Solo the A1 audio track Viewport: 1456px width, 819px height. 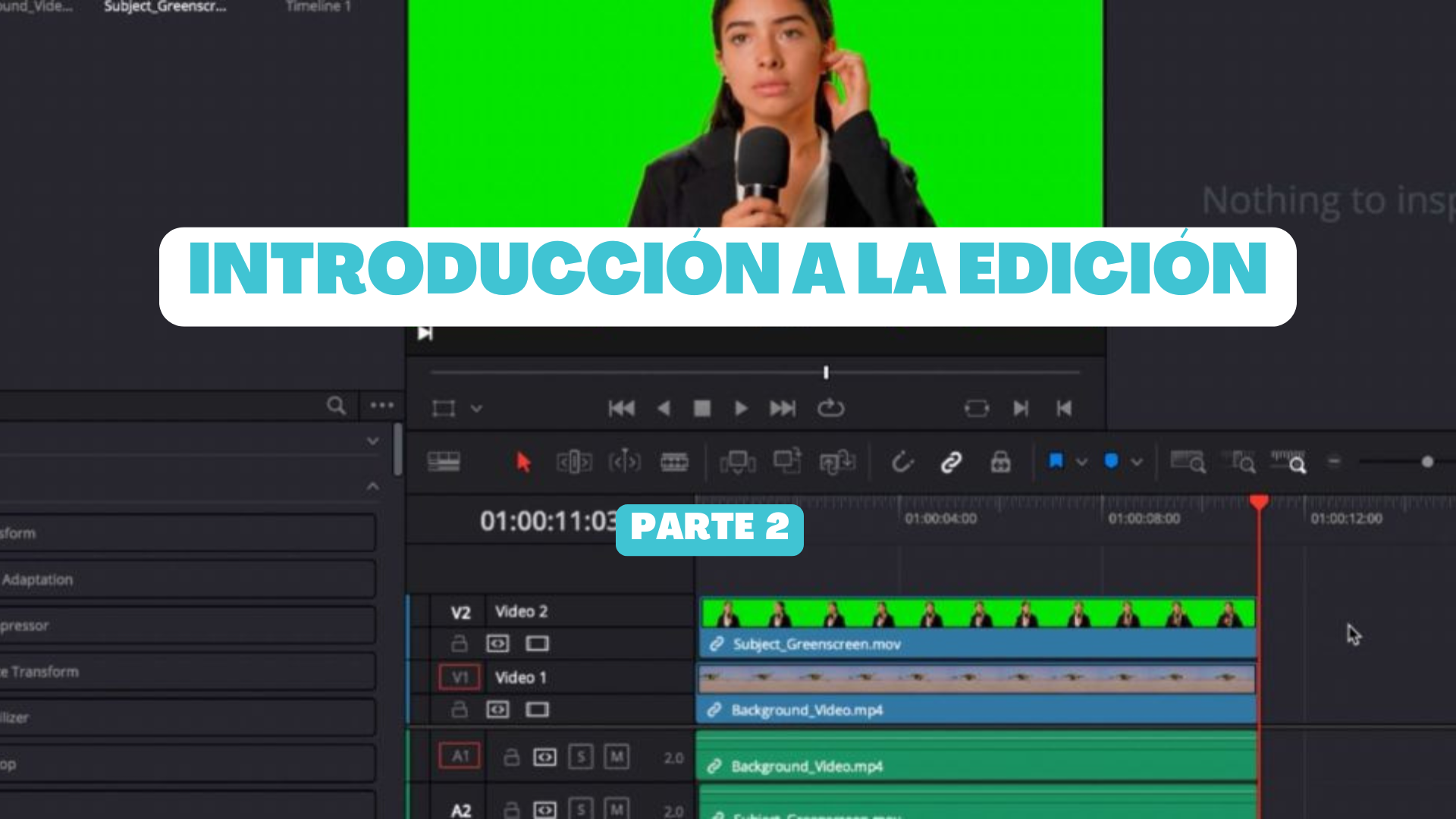click(x=581, y=757)
